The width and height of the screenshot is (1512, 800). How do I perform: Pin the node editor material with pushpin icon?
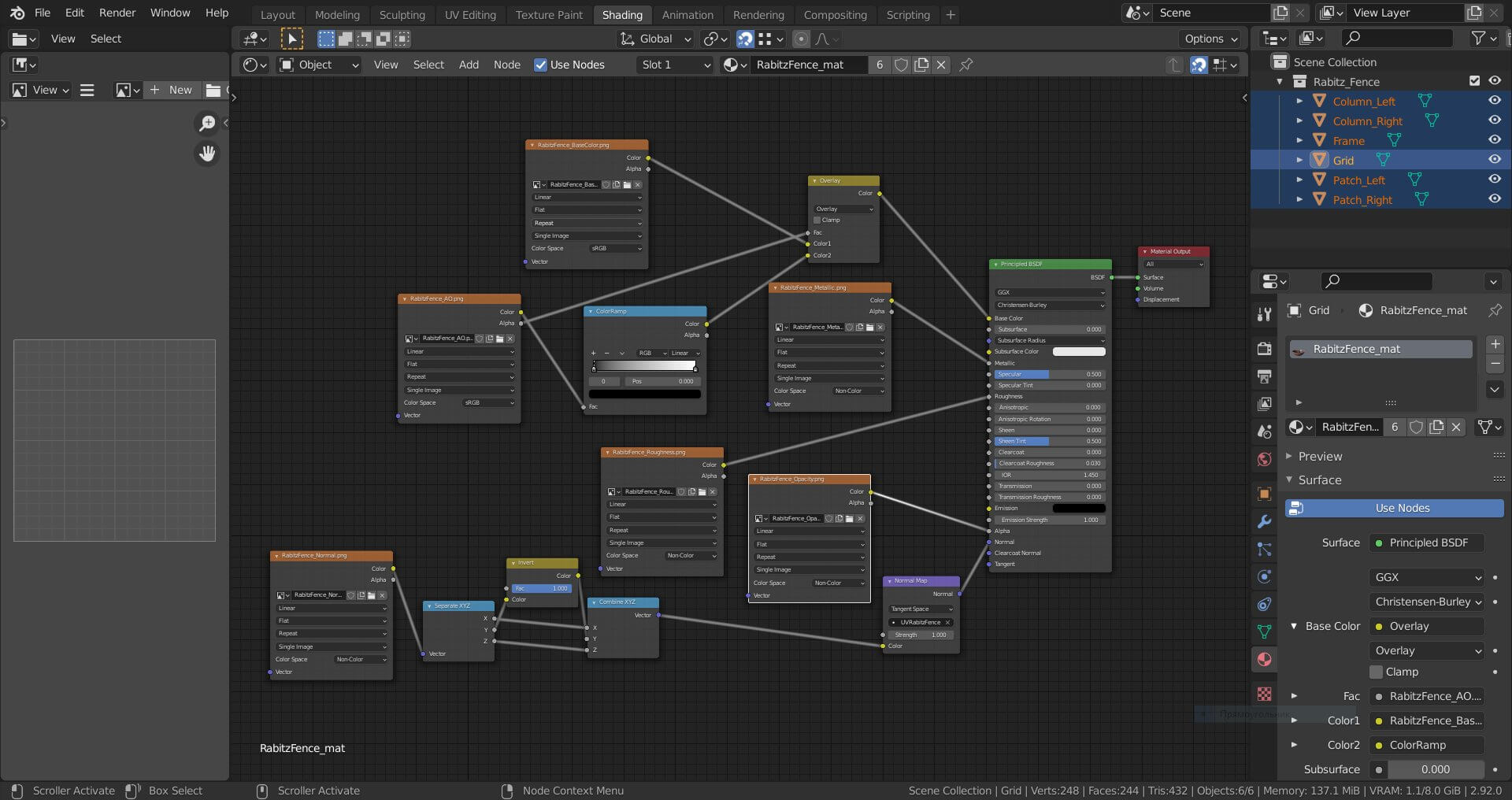966,65
